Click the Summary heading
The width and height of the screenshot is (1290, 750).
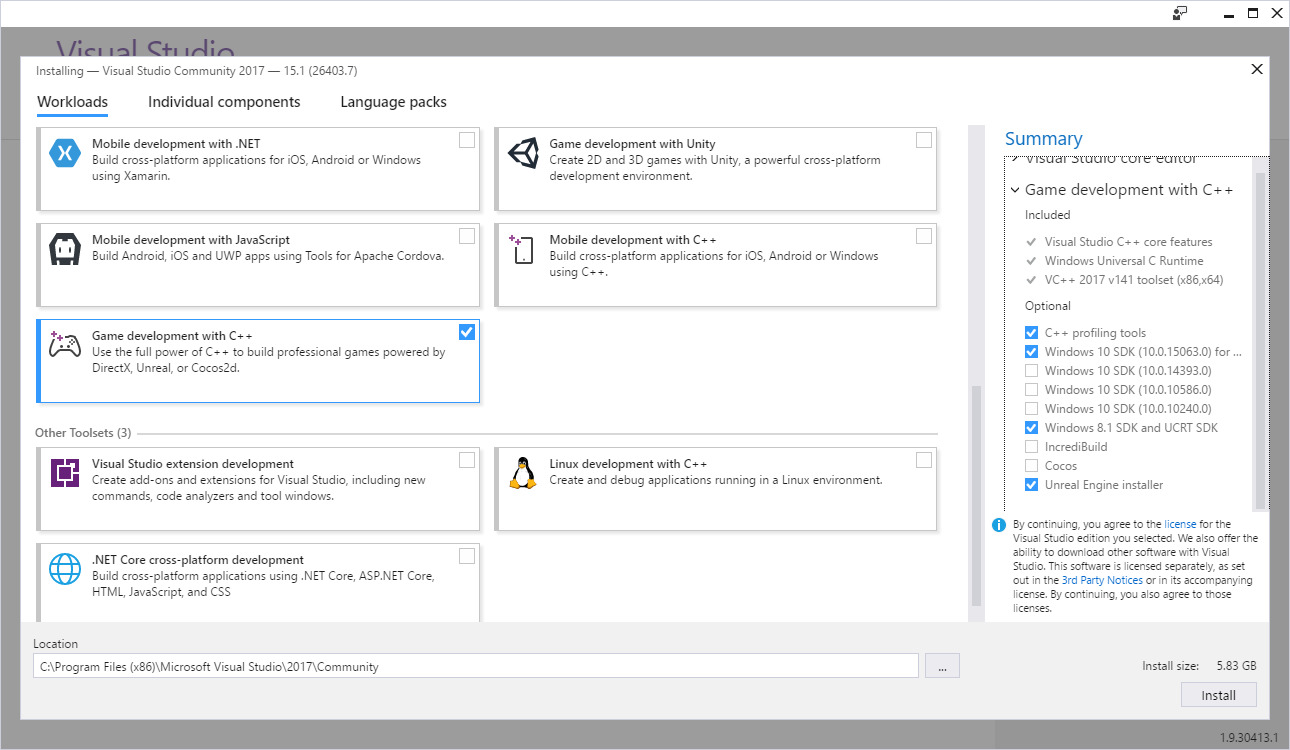(1043, 139)
